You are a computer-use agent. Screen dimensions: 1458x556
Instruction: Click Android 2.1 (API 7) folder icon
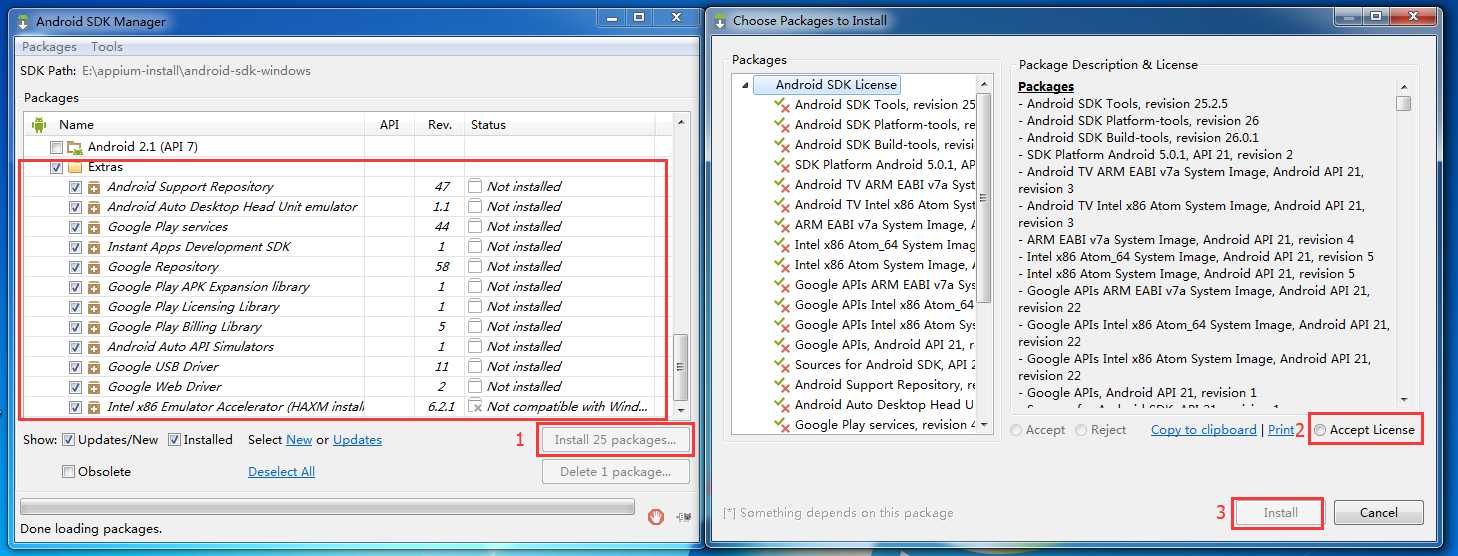pyautogui.click(x=75, y=147)
